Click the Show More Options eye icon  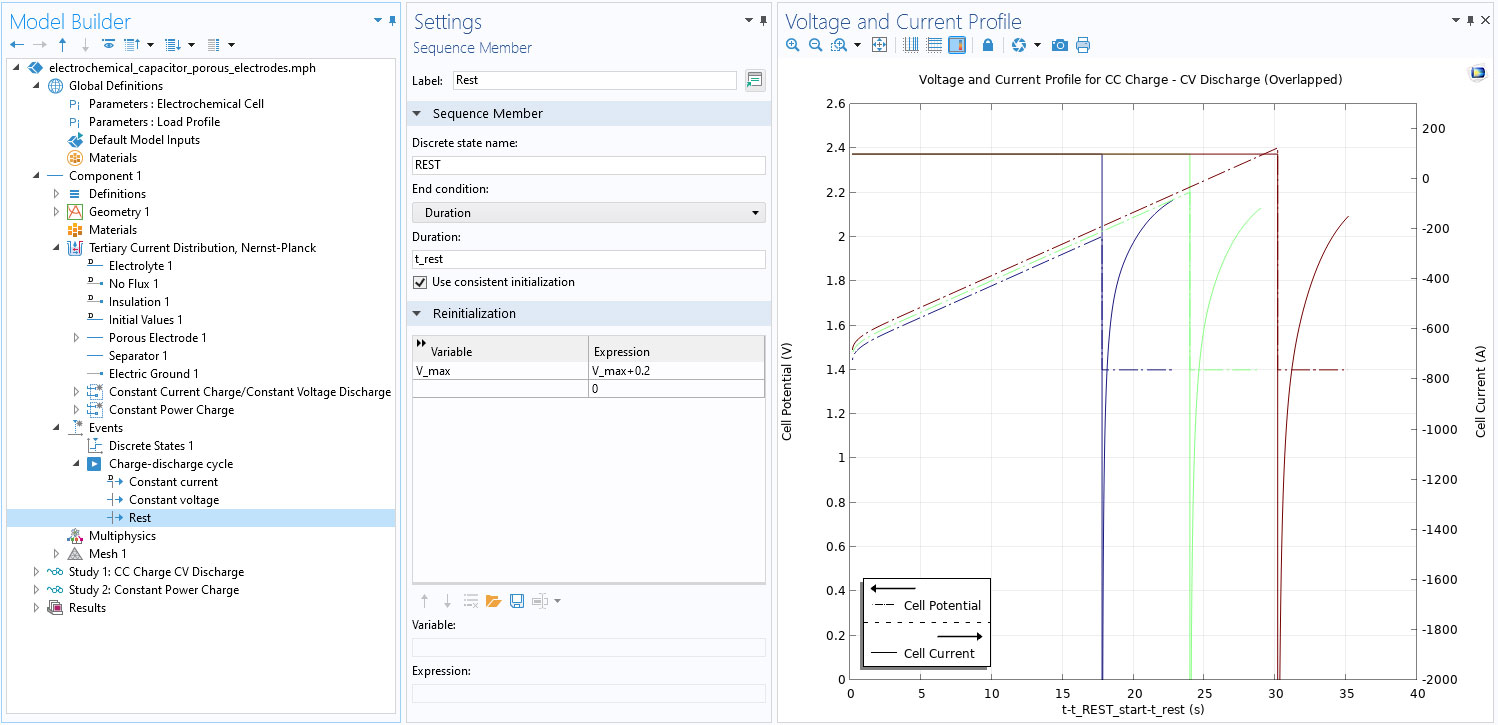click(108, 45)
